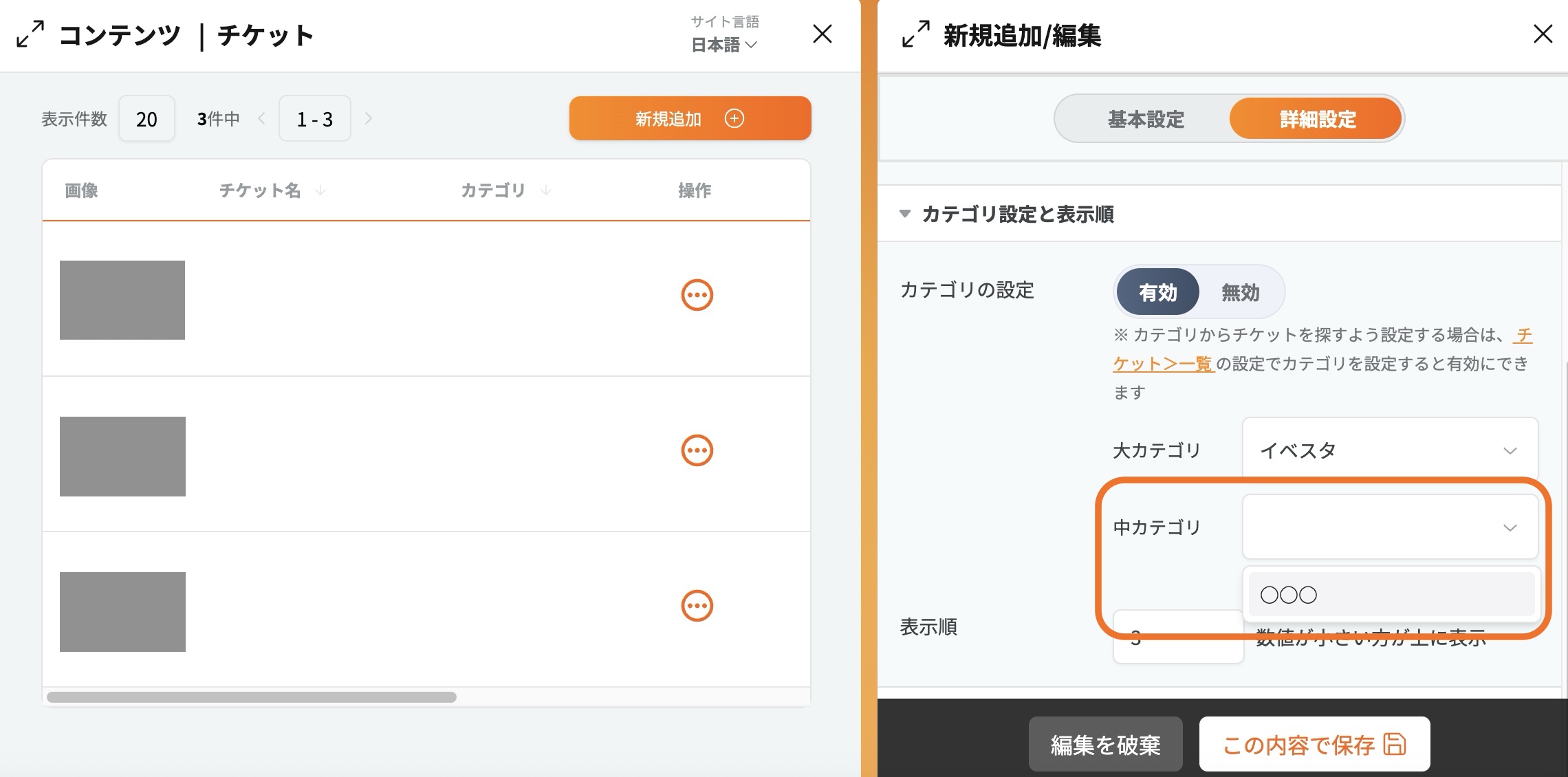Click 新規追加 button
This screenshot has height=777, width=1568.
pyautogui.click(x=690, y=119)
